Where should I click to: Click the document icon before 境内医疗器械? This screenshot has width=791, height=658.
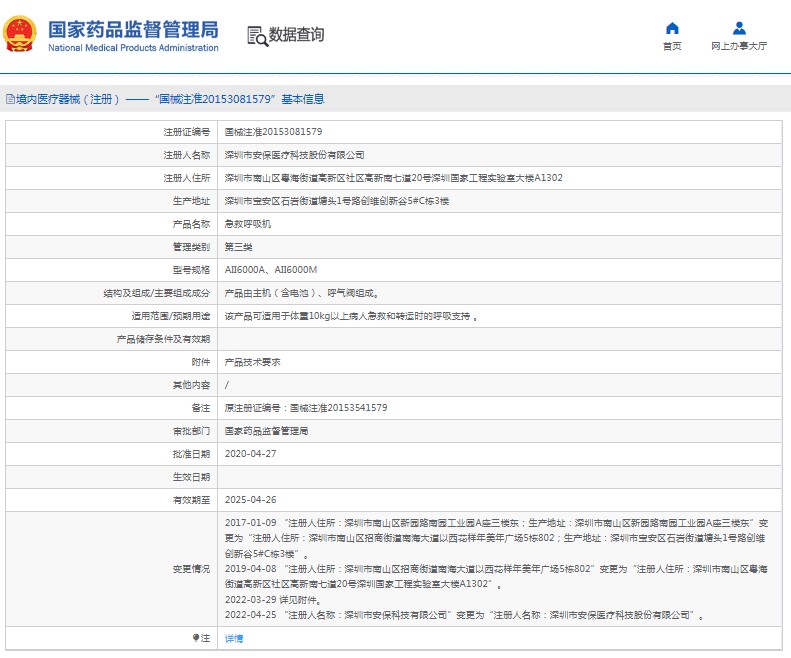[10, 99]
